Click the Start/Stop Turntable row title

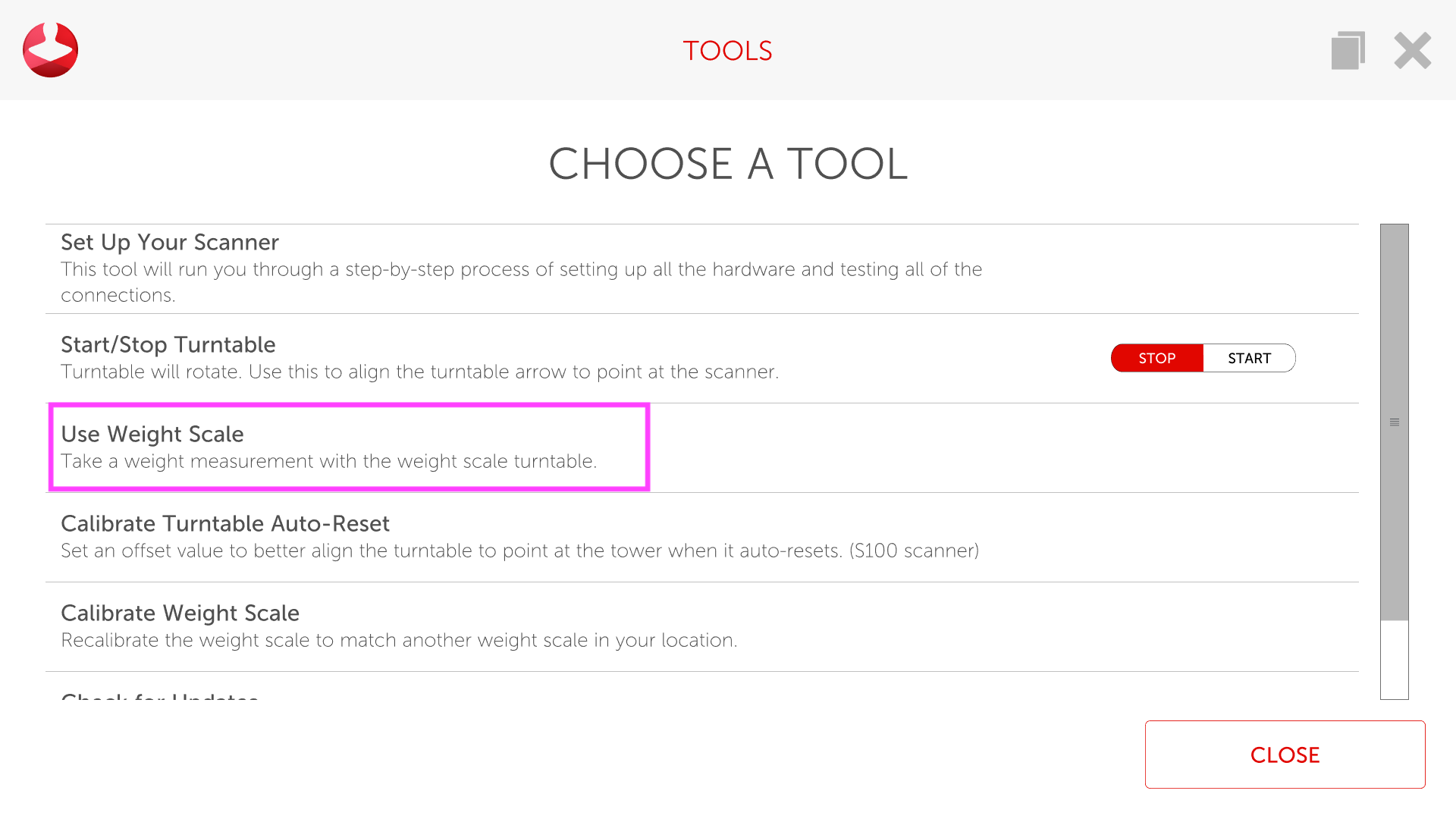coord(168,344)
